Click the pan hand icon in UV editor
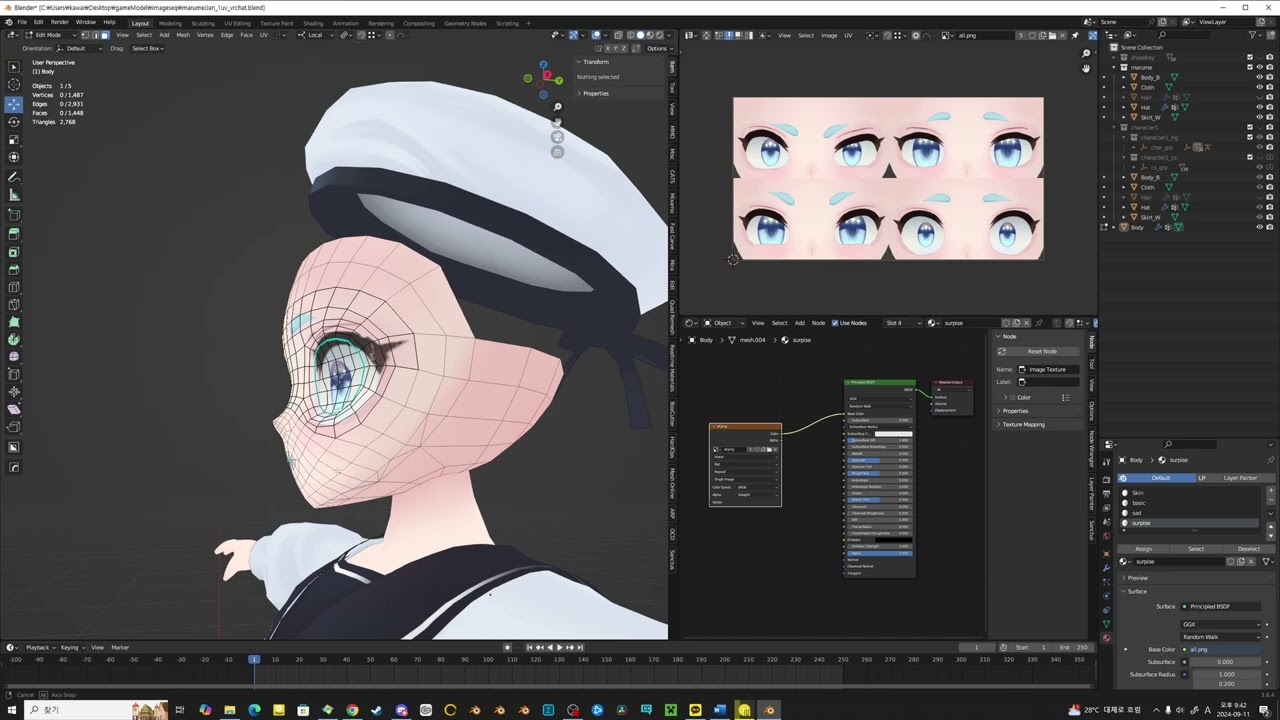Image resolution: width=1280 pixels, height=720 pixels. 1086,68
